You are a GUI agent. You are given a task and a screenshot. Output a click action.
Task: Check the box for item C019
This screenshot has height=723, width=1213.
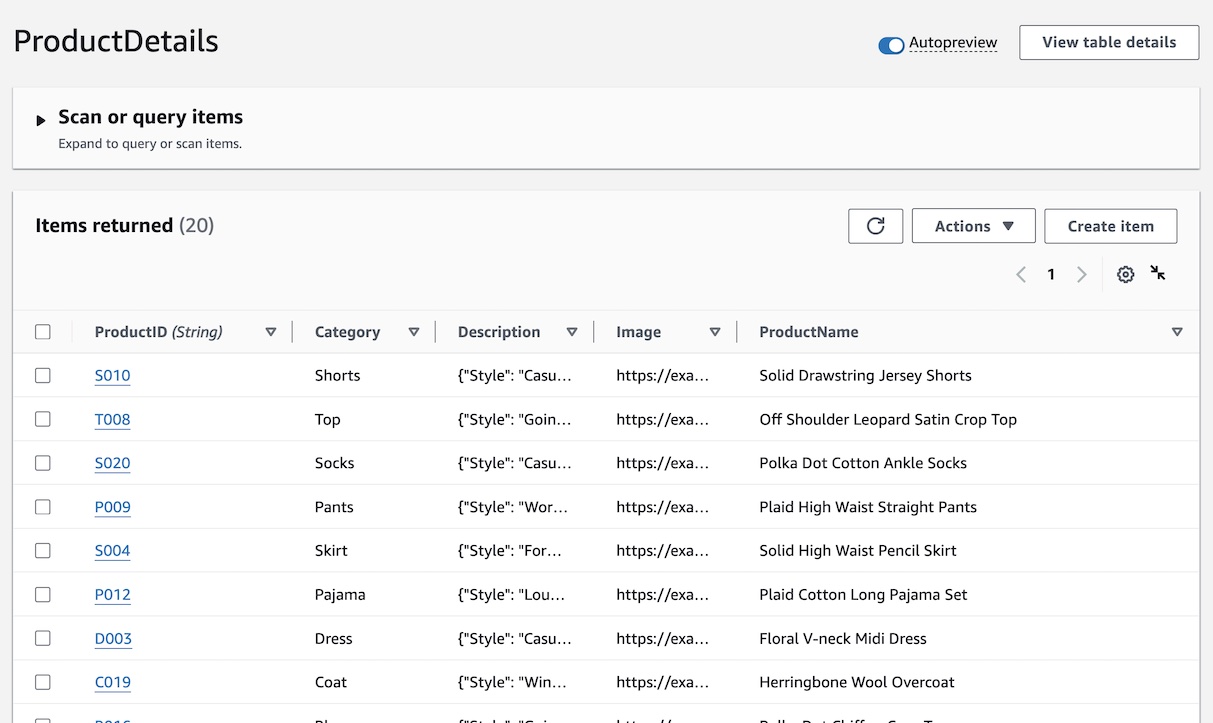(x=43, y=682)
